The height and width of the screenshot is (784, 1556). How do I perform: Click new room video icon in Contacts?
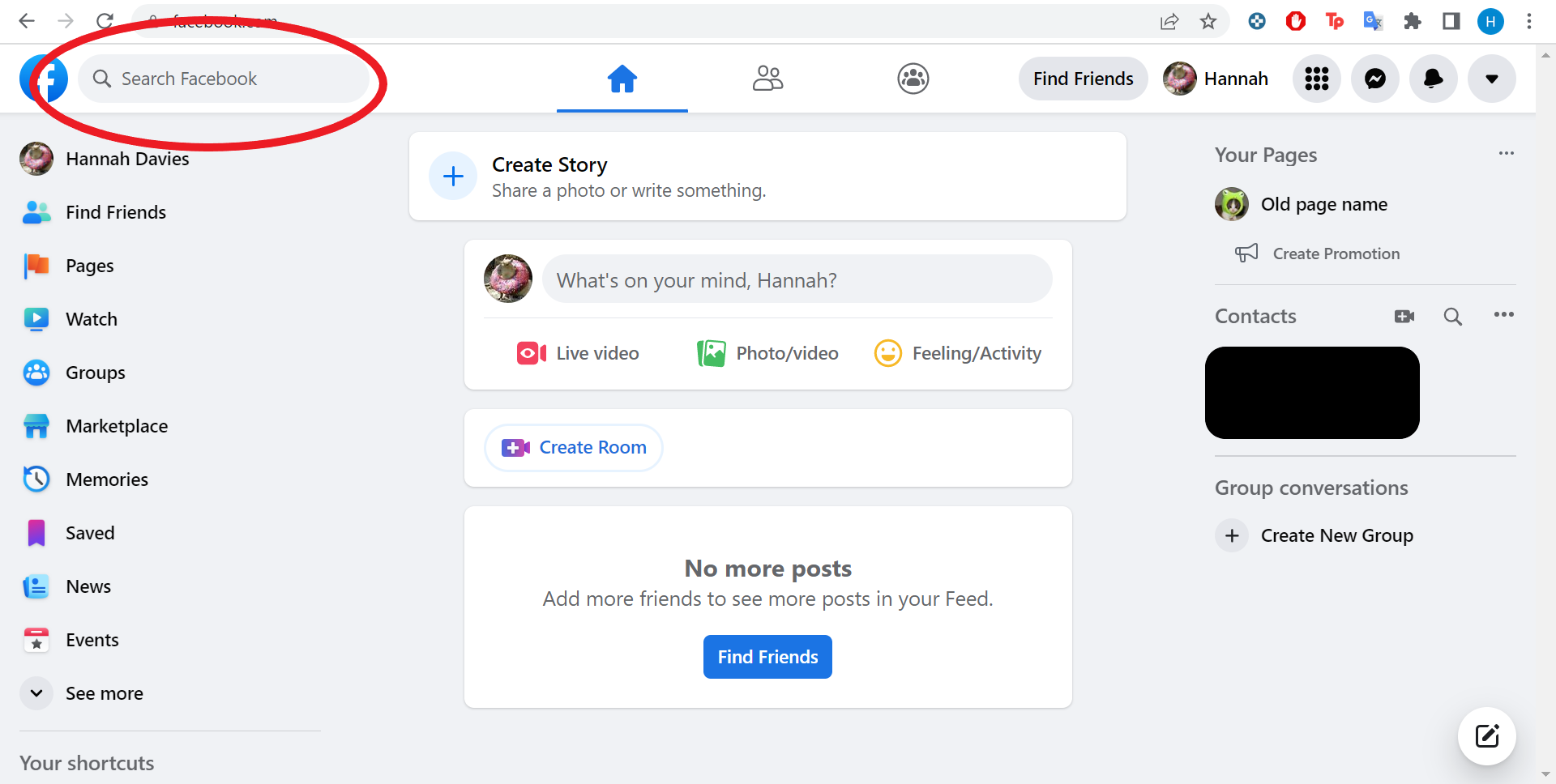pyautogui.click(x=1404, y=316)
